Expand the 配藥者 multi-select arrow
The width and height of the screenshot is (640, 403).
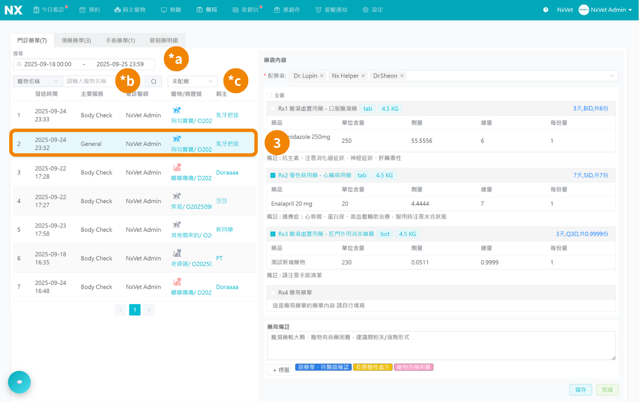coord(611,76)
